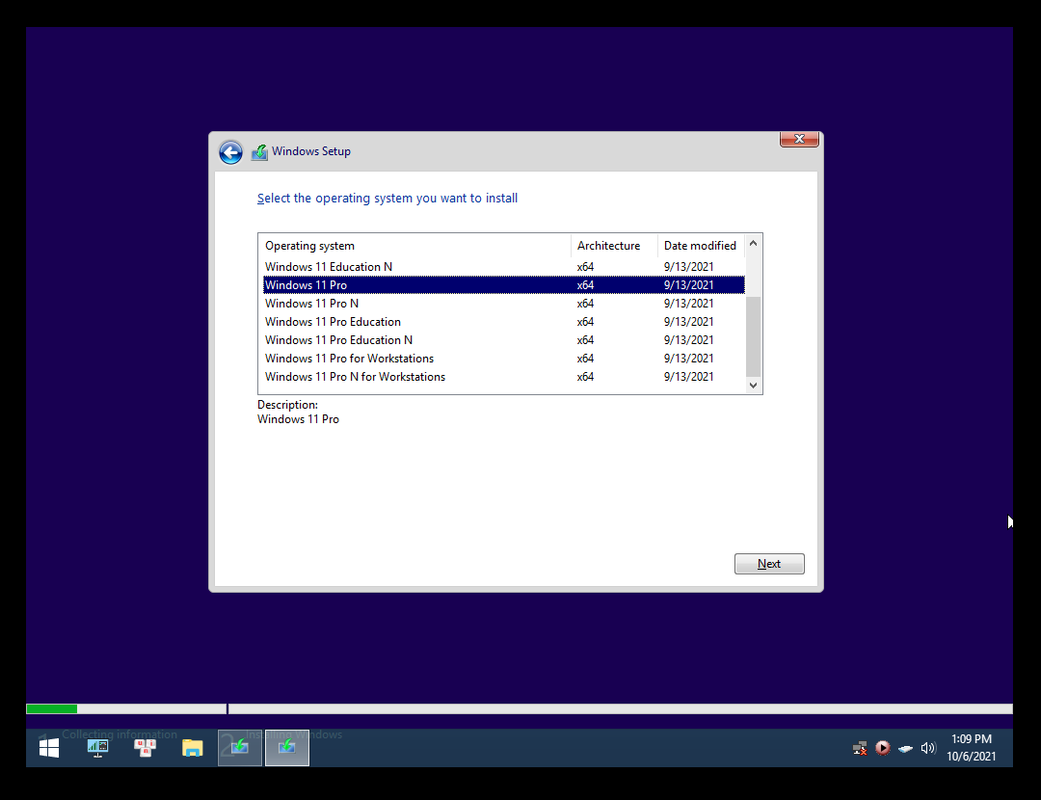Select Windows 11 Pro Education N
Viewport: 1041px width, 800px height.
pos(504,340)
